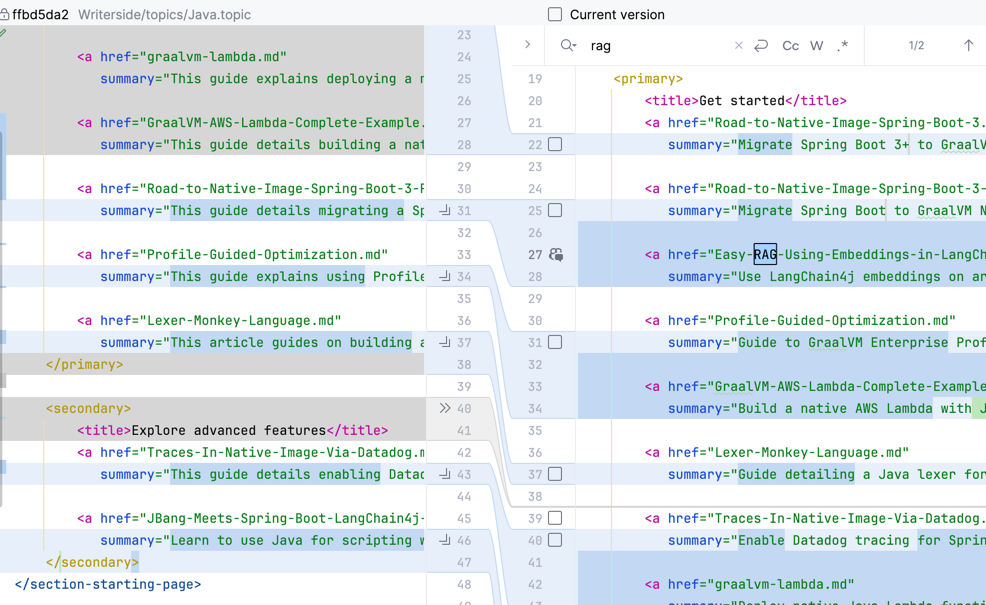Tick the change checkbox at right line 40
The height and width of the screenshot is (605, 986).
555,540
